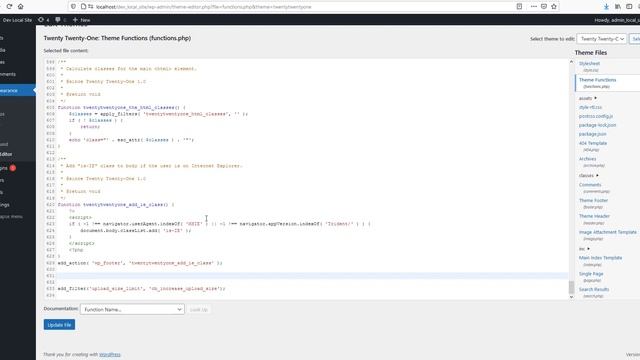The image size is (640, 360).
Task: Open postcss.config.js in Theme Files
Action: click(596, 116)
